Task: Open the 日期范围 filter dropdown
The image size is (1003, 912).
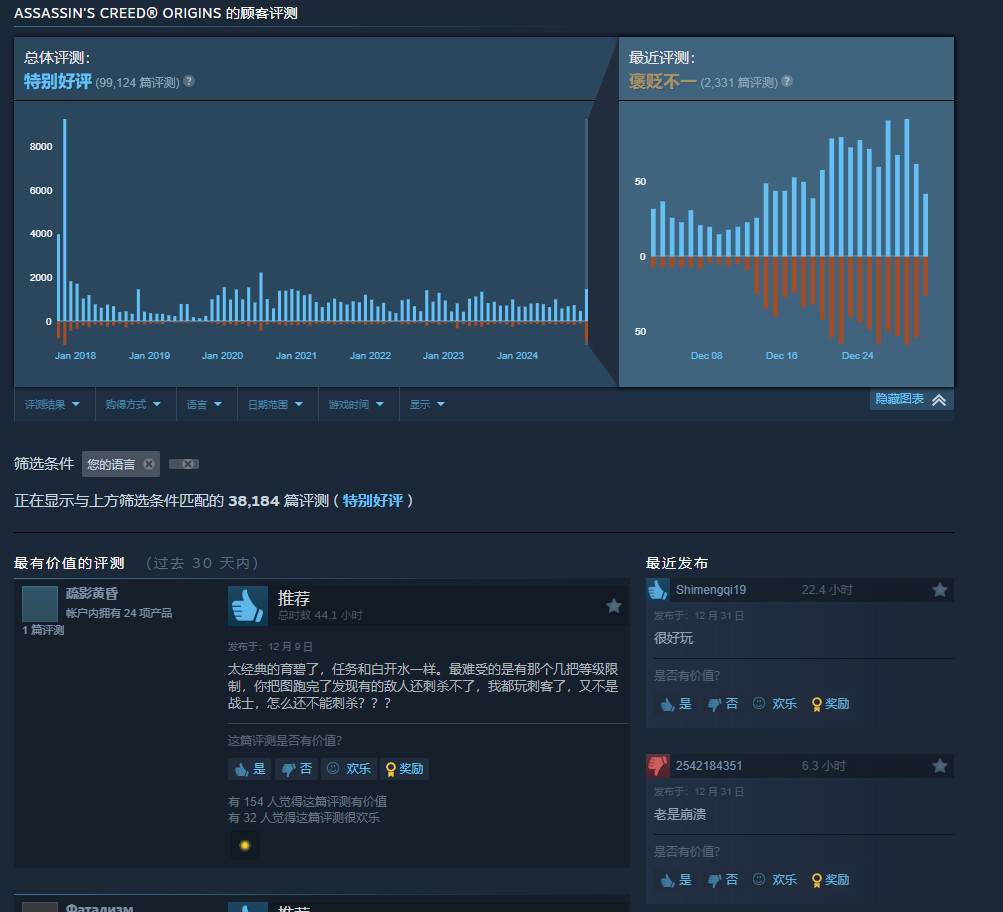Action: 272,404
